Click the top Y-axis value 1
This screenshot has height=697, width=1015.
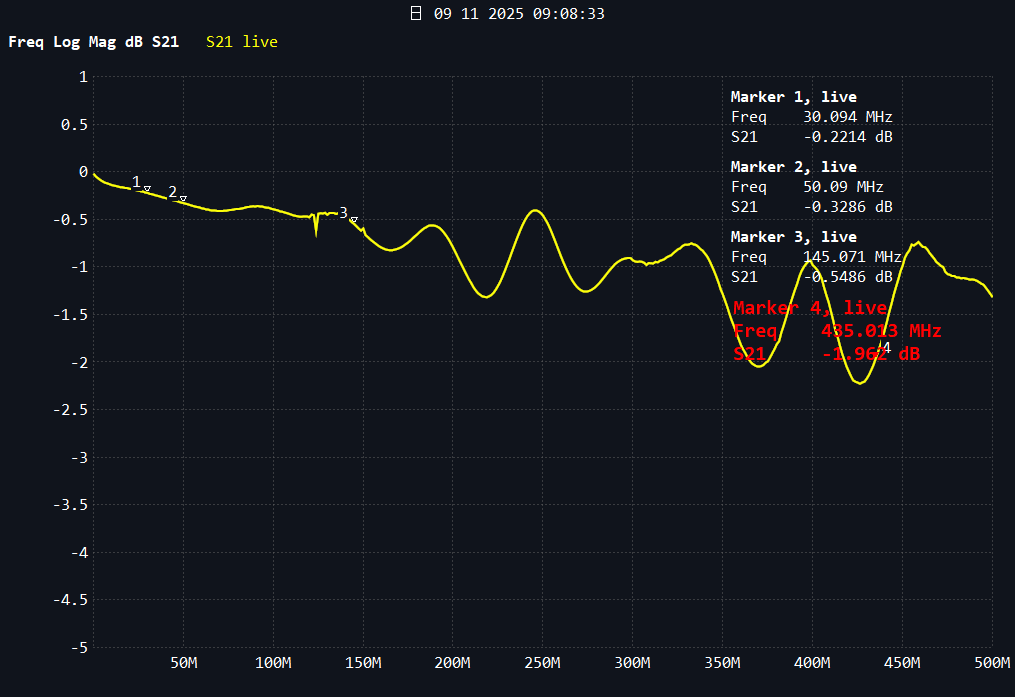point(83,77)
